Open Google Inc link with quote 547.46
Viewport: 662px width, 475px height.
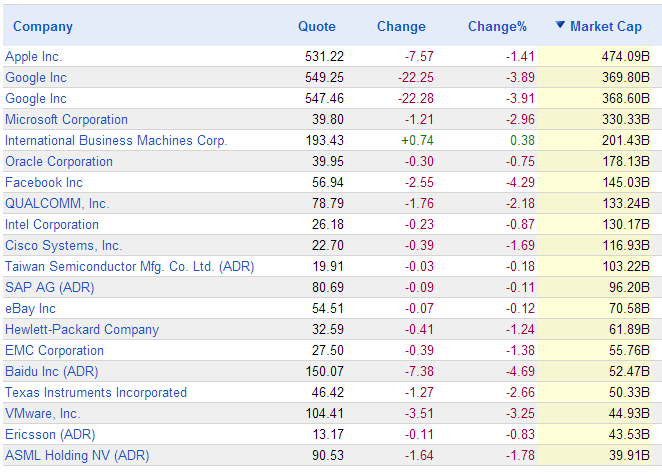[x=36, y=99]
